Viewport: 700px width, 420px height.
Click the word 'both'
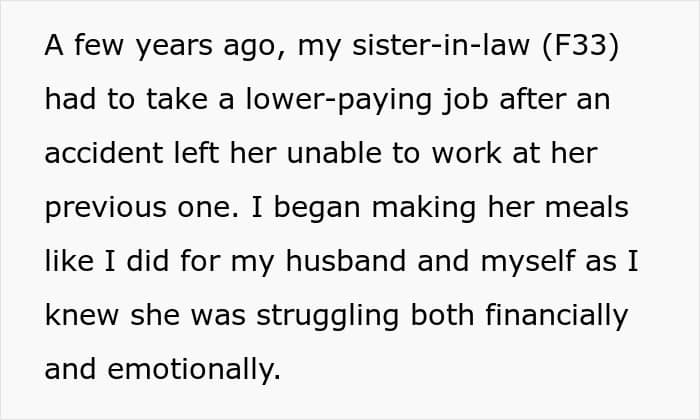click(x=442, y=315)
